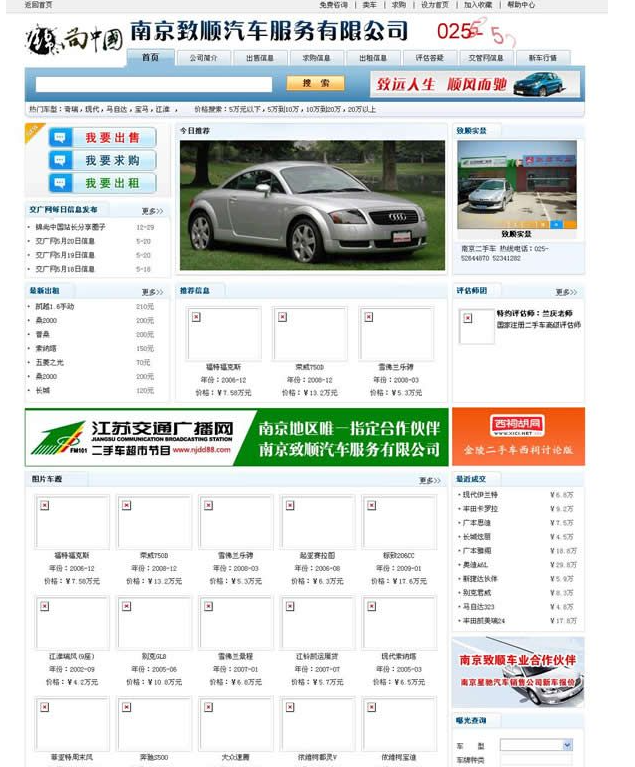The width and height of the screenshot is (635, 767).
Task: Open the 出租信息 navigation tab
Action: [x=373, y=58]
